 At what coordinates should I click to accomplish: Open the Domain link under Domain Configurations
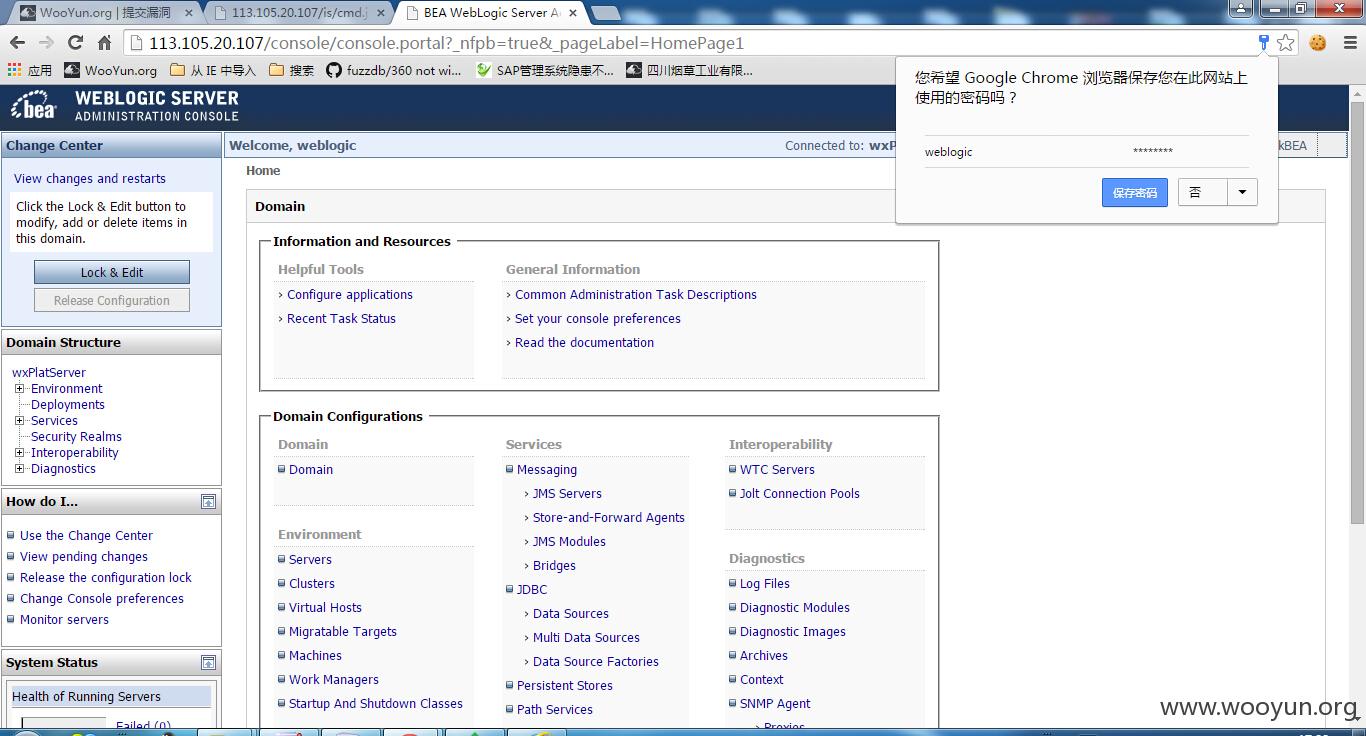(x=311, y=470)
